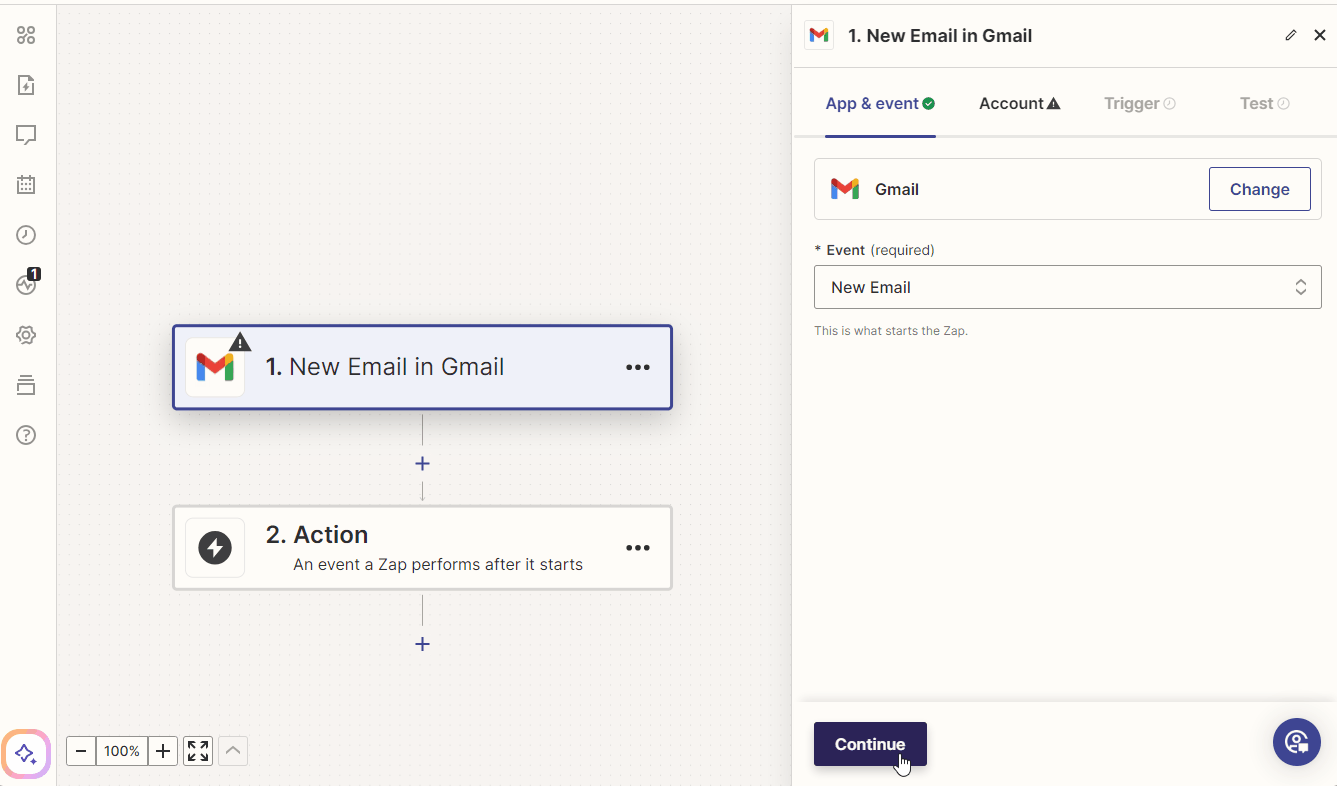Zoom in the canvas with the plus button
1337x786 pixels.
click(x=163, y=751)
